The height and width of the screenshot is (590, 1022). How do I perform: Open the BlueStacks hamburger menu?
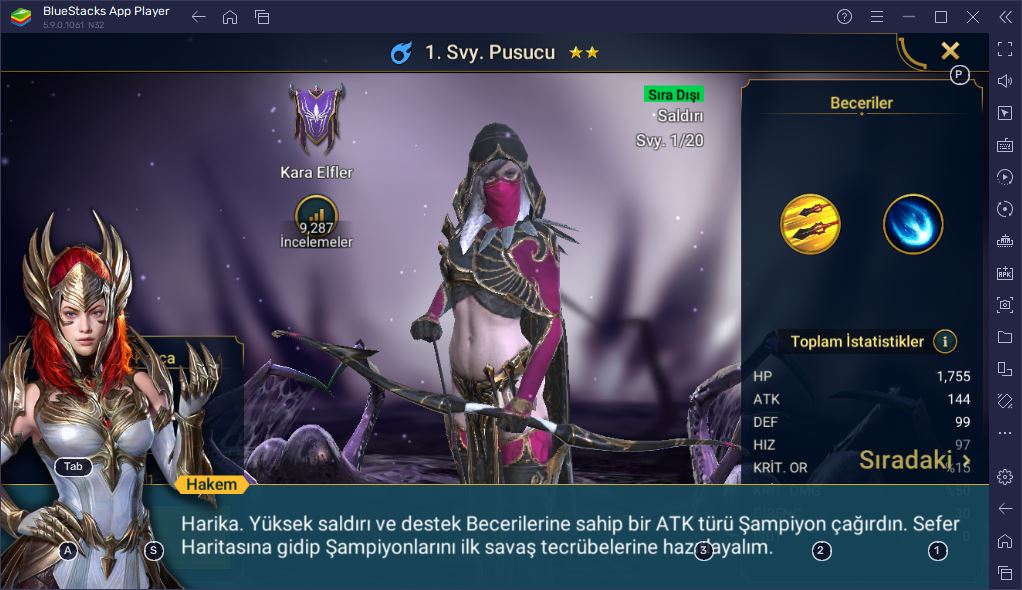(877, 17)
